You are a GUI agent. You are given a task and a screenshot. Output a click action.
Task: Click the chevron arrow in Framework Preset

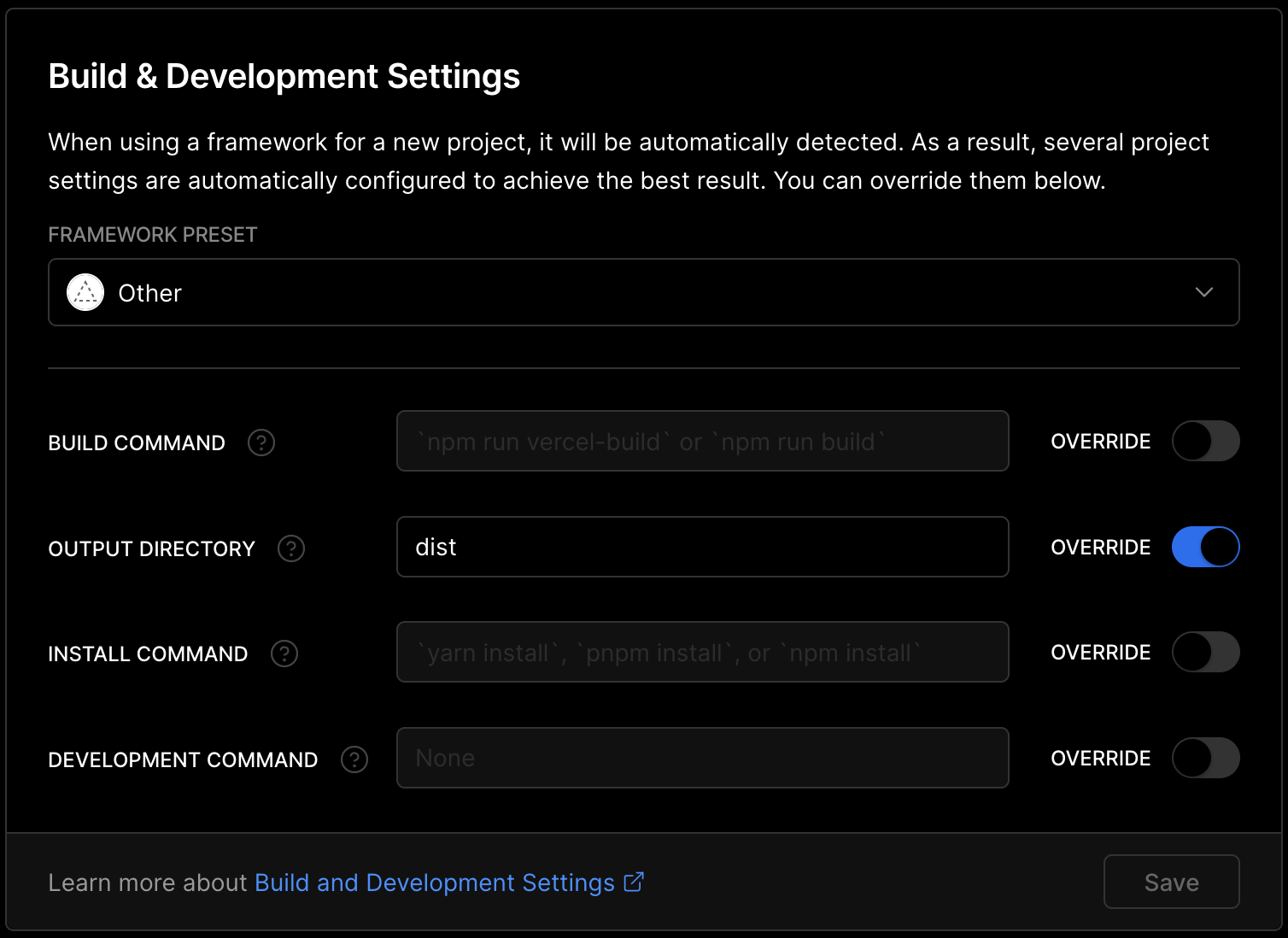pos(1204,292)
